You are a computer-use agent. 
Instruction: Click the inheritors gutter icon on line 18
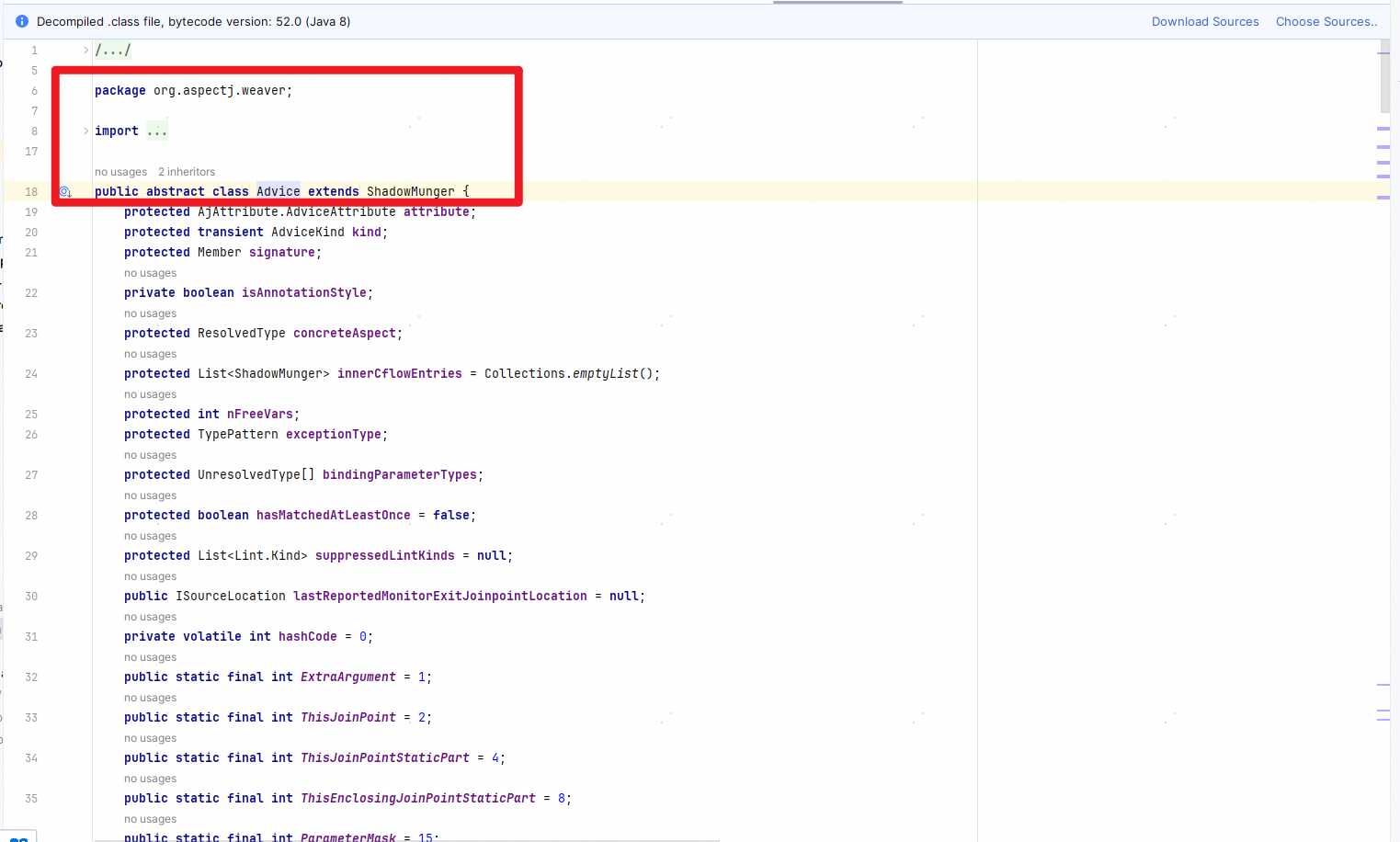click(x=65, y=192)
